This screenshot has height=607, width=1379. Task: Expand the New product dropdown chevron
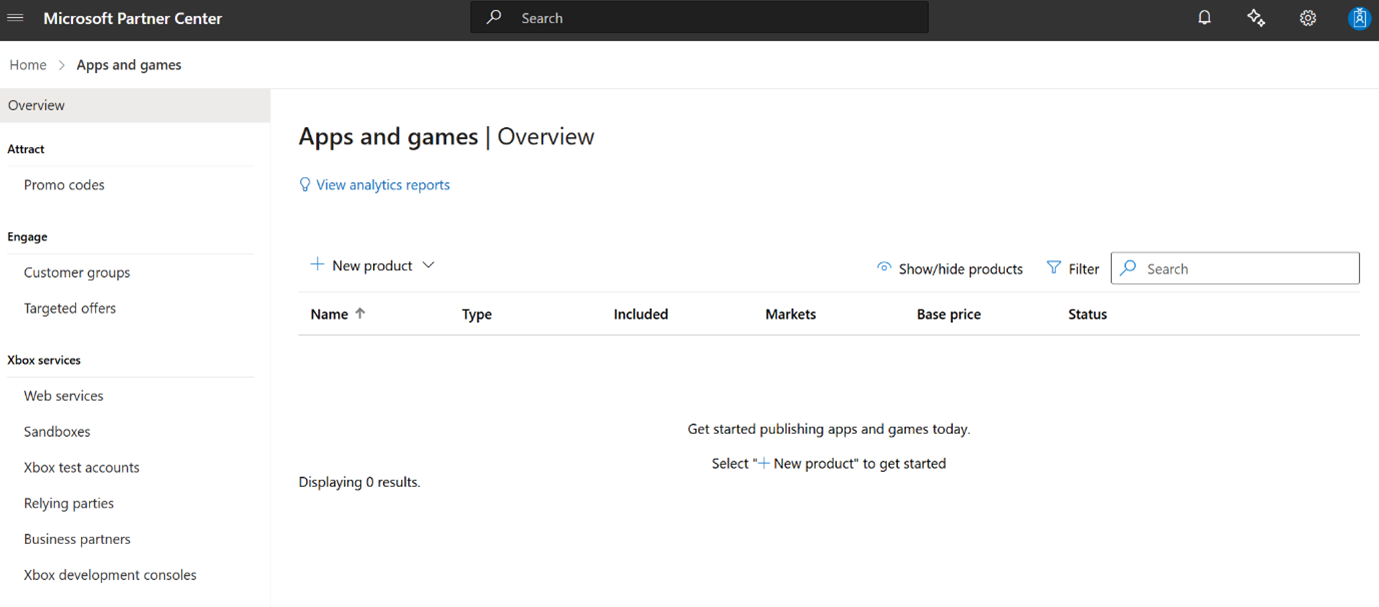pyautogui.click(x=428, y=265)
